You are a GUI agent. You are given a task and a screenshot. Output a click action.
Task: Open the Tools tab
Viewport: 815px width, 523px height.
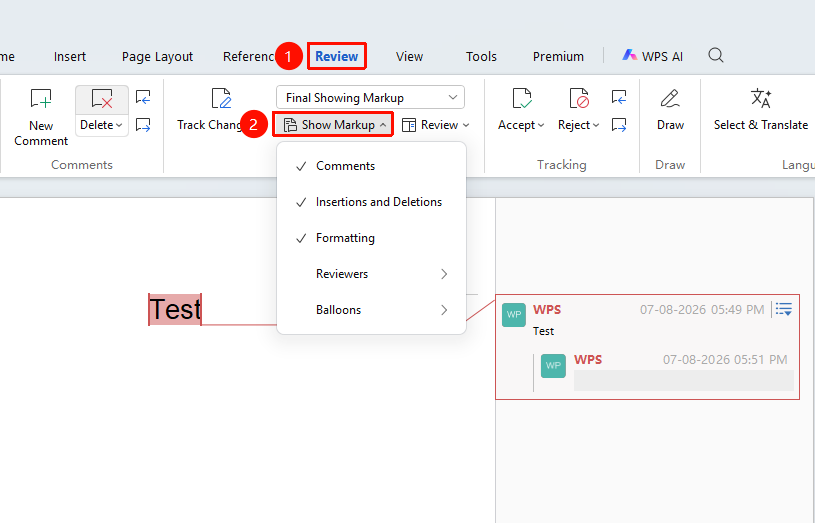click(x=481, y=57)
